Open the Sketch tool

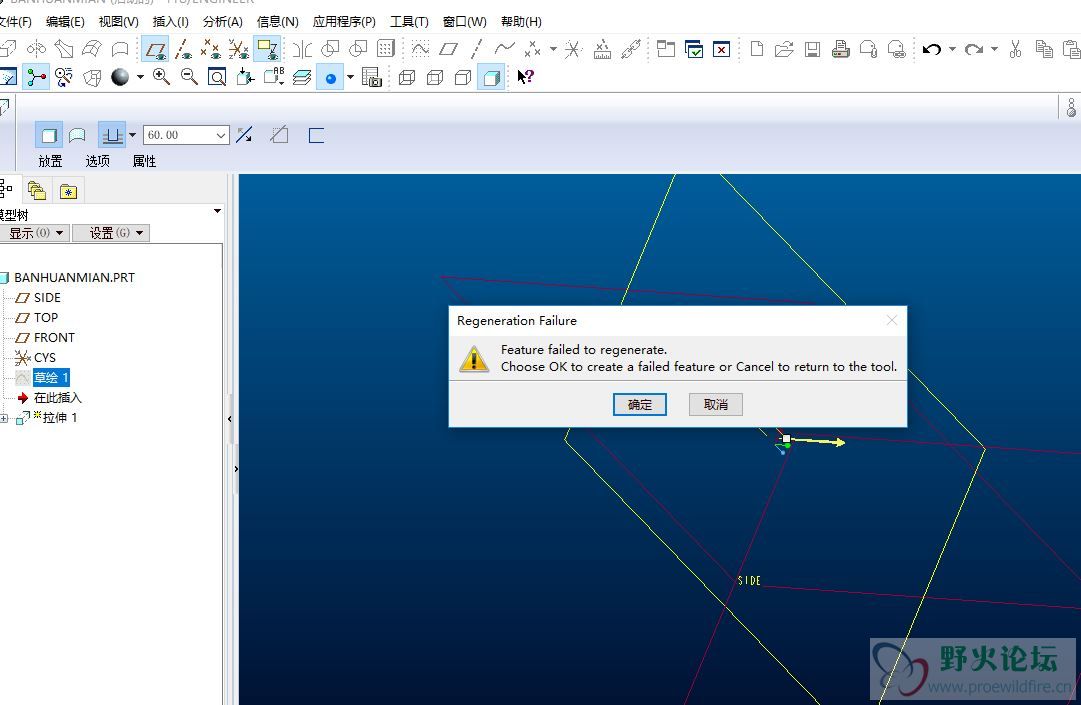[420, 49]
